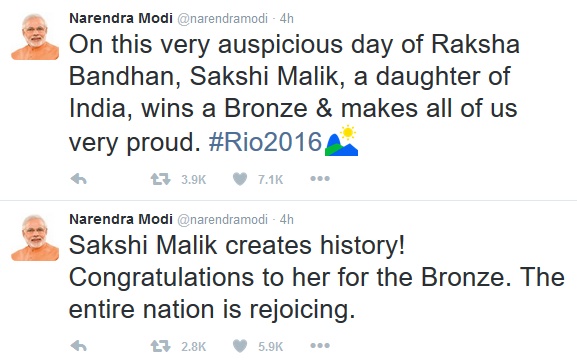Like the tweet with 7.1K likes
The image size is (577, 362).
[240, 179]
